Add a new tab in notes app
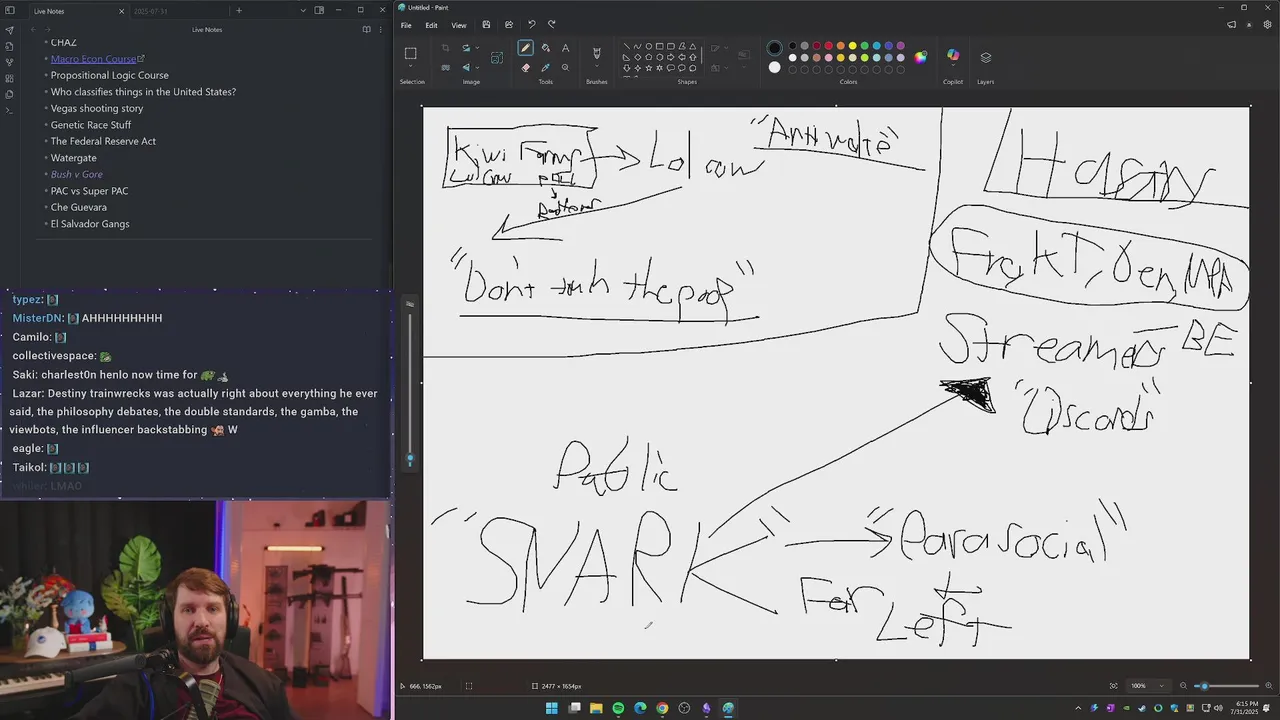The image size is (1280, 720). (x=238, y=11)
